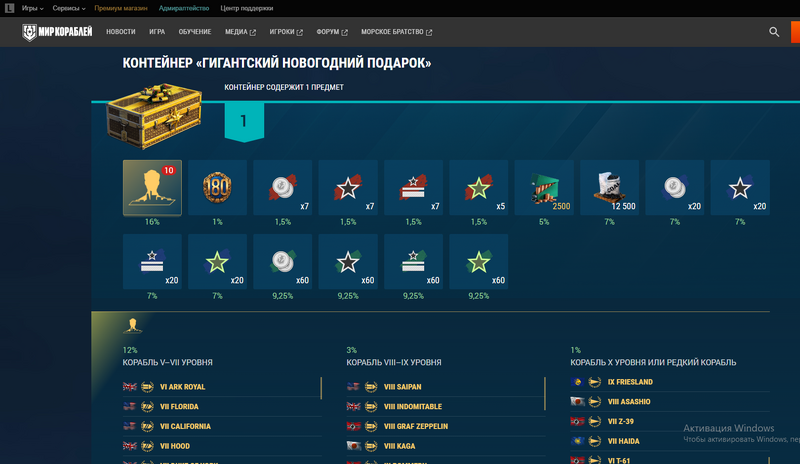Choose the red silver coin x7 tile
The width and height of the screenshot is (800, 464).
[x=283, y=188]
